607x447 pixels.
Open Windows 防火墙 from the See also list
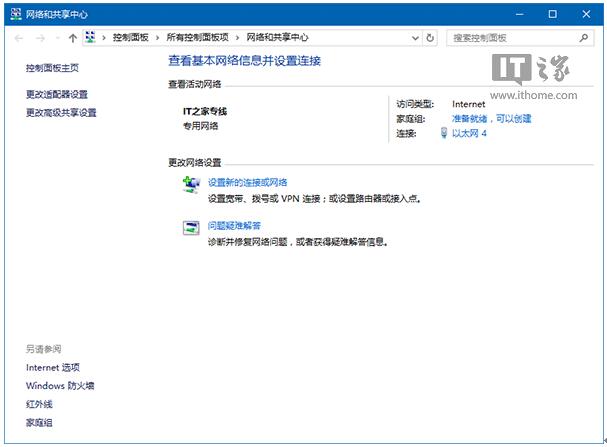click(60, 386)
